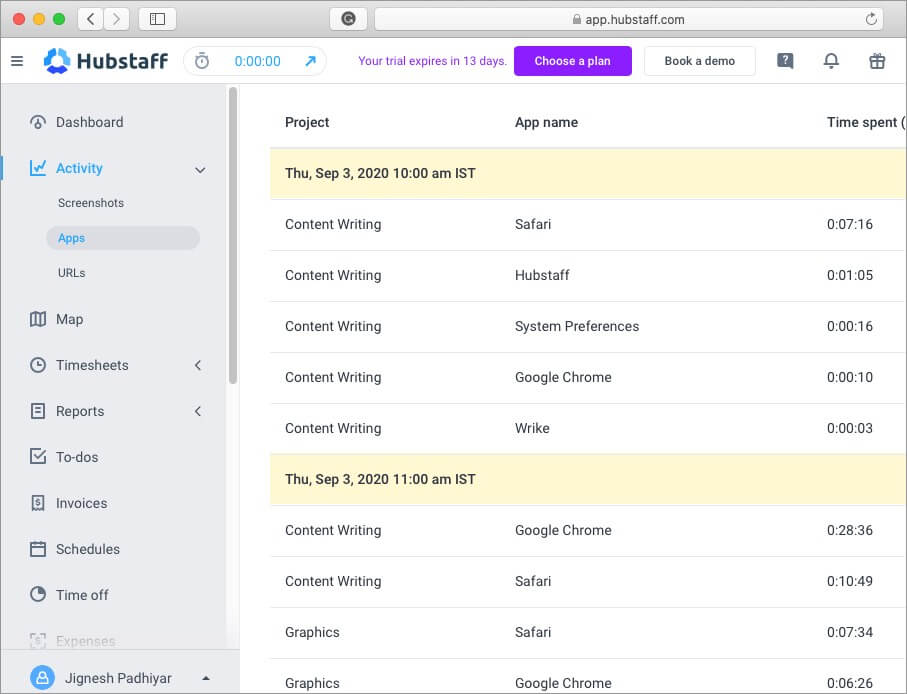Reload the page with refresh icon
The width and height of the screenshot is (907, 694).
click(871, 19)
